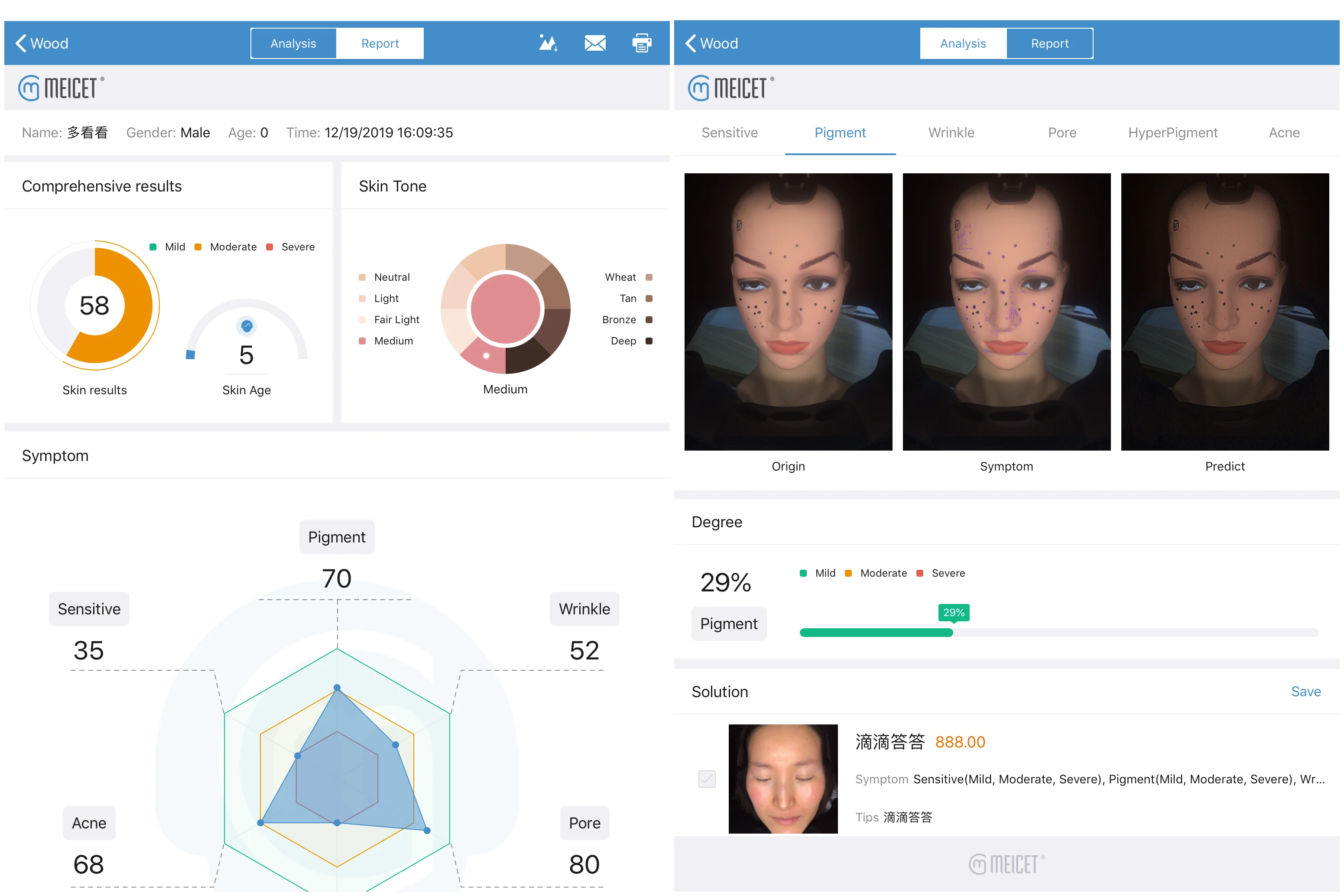Click the printer icon
This screenshot has width=1344, height=896.
642,43
